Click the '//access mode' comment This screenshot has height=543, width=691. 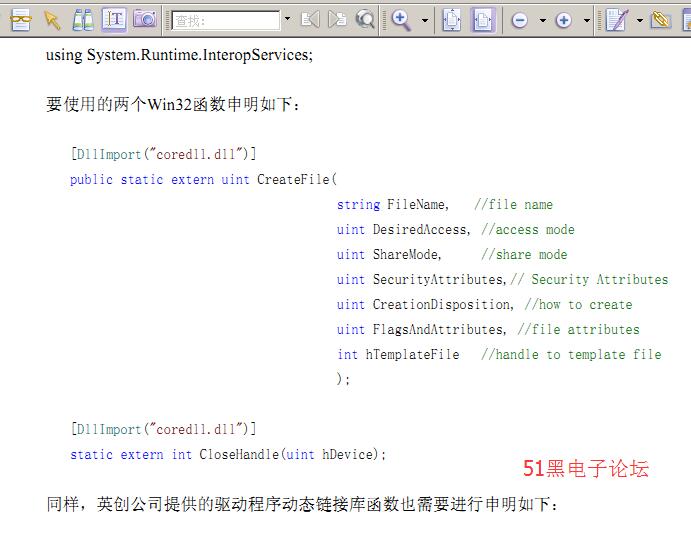pyautogui.click(x=528, y=230)
